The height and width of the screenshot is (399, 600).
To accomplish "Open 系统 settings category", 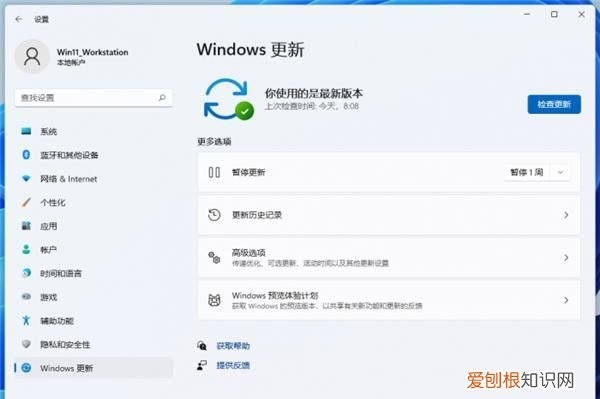I will click(x=93, y=132).
